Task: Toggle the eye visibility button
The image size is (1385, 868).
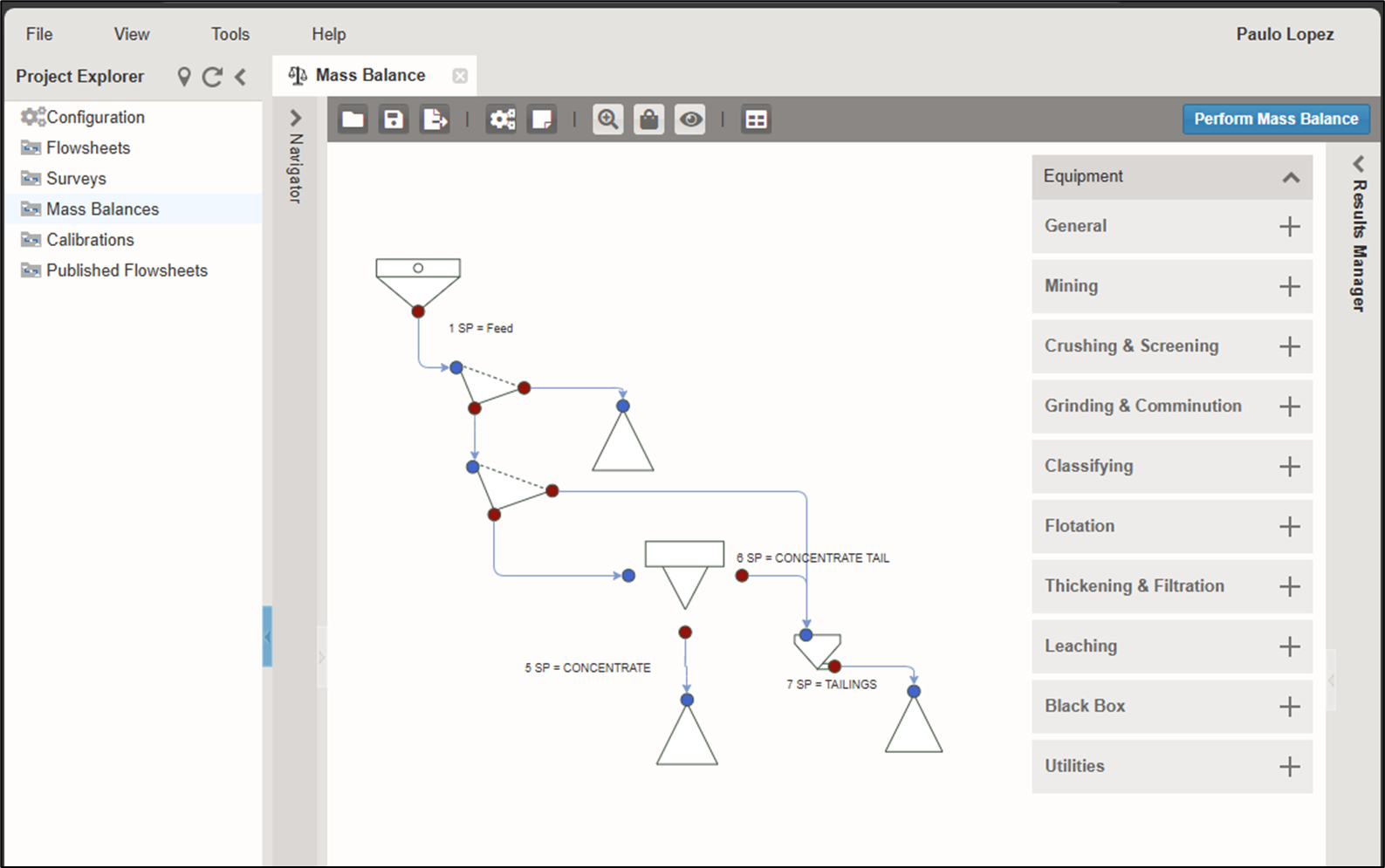Action: point(690,120)
